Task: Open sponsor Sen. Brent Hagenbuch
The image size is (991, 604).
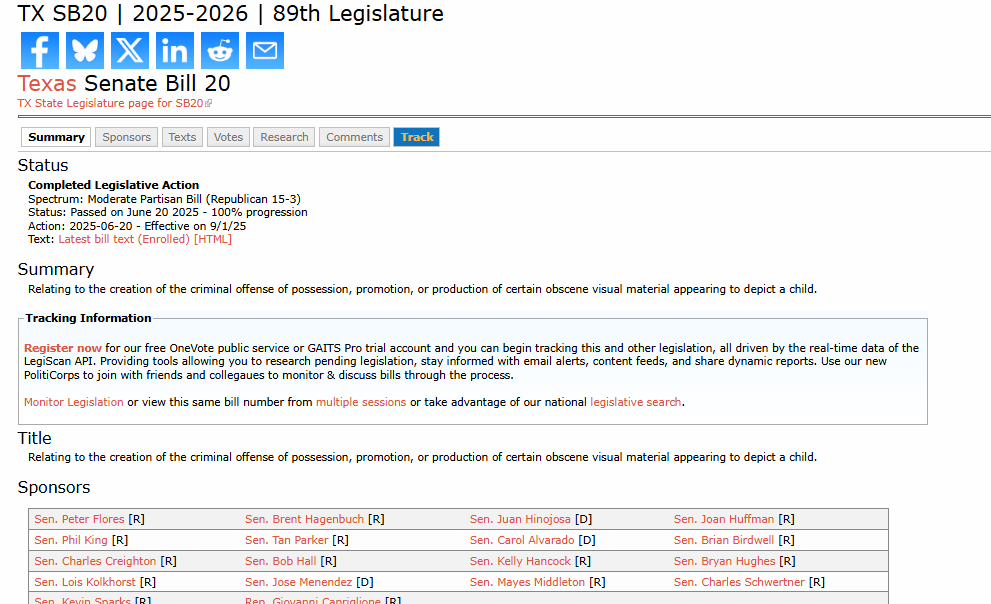Action: point(305,519)
